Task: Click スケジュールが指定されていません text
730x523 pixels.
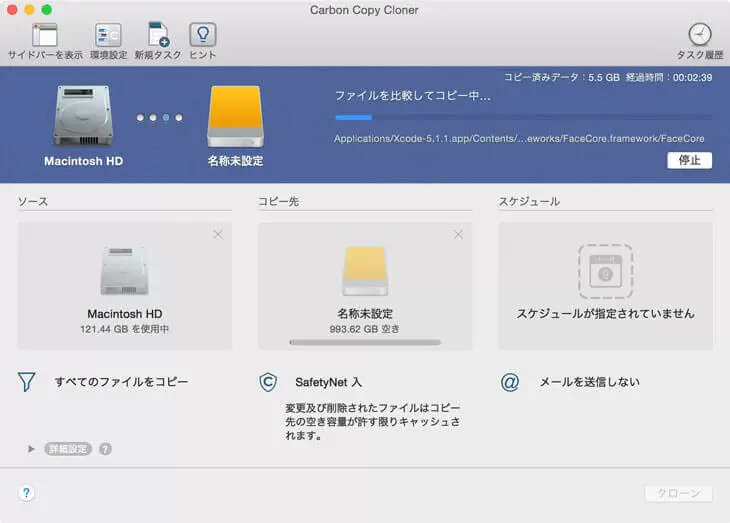Action: pos(605,313)
